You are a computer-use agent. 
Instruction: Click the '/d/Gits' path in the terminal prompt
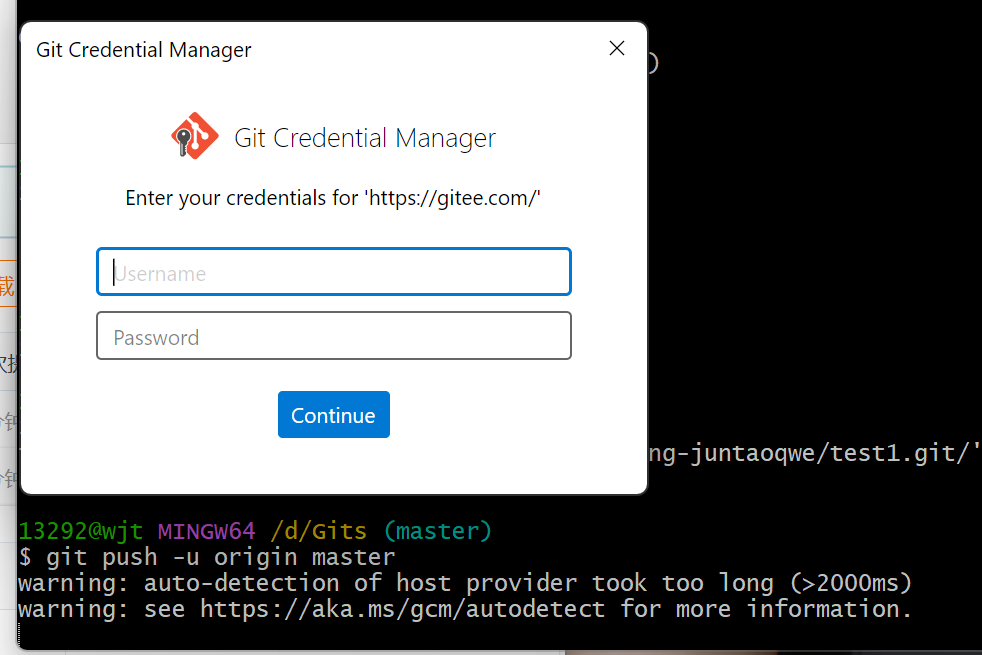click(318, 531)
